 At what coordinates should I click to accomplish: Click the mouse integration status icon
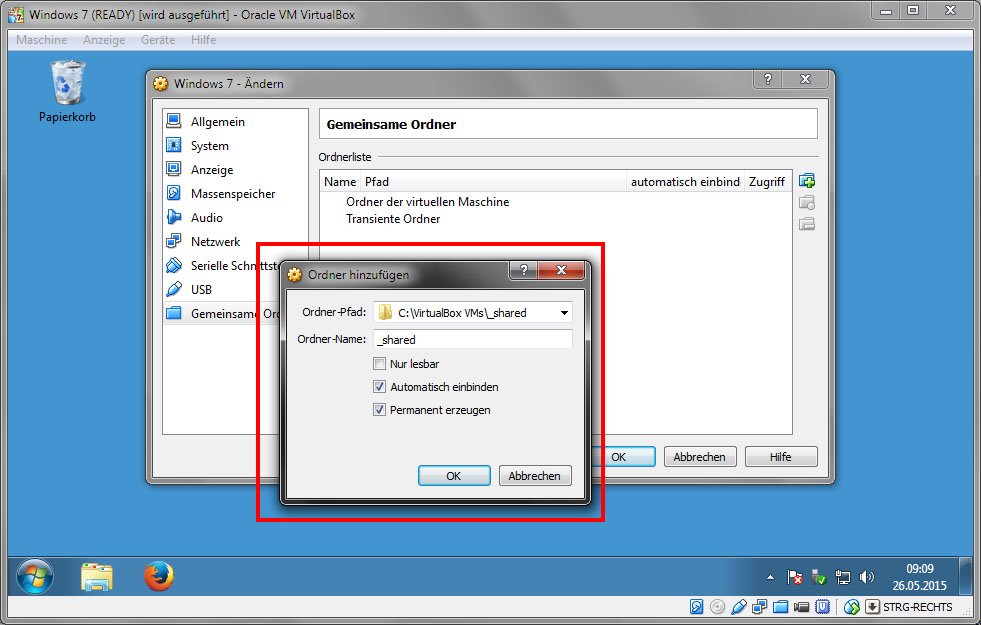point(851,606)
